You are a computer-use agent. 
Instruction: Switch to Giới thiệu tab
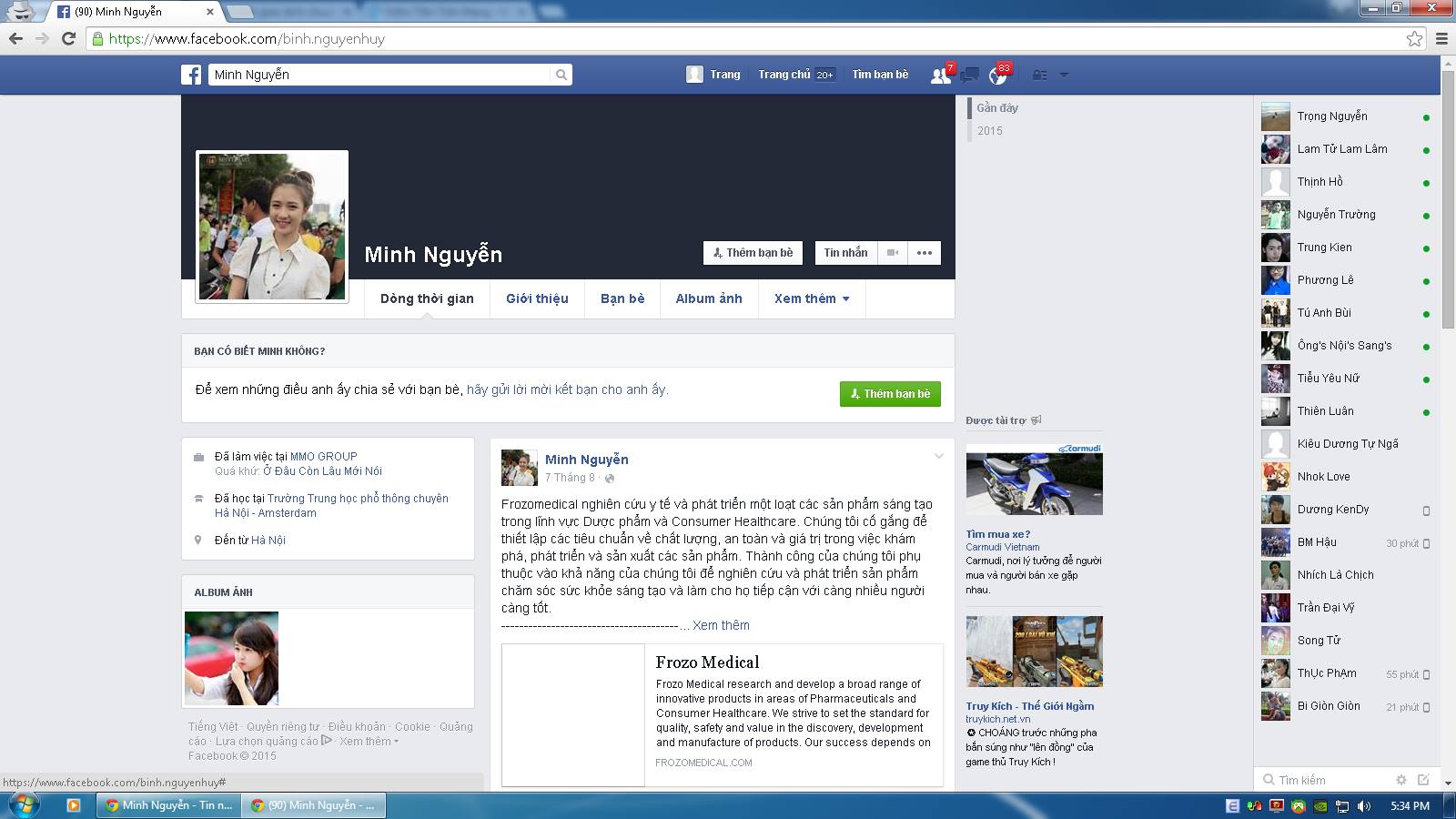537,298
